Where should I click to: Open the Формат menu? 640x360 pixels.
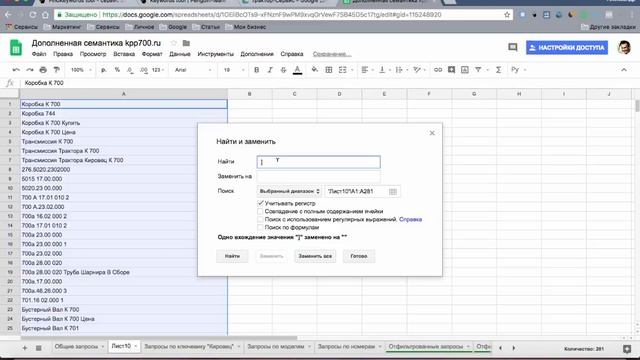[x=152, y=54]
